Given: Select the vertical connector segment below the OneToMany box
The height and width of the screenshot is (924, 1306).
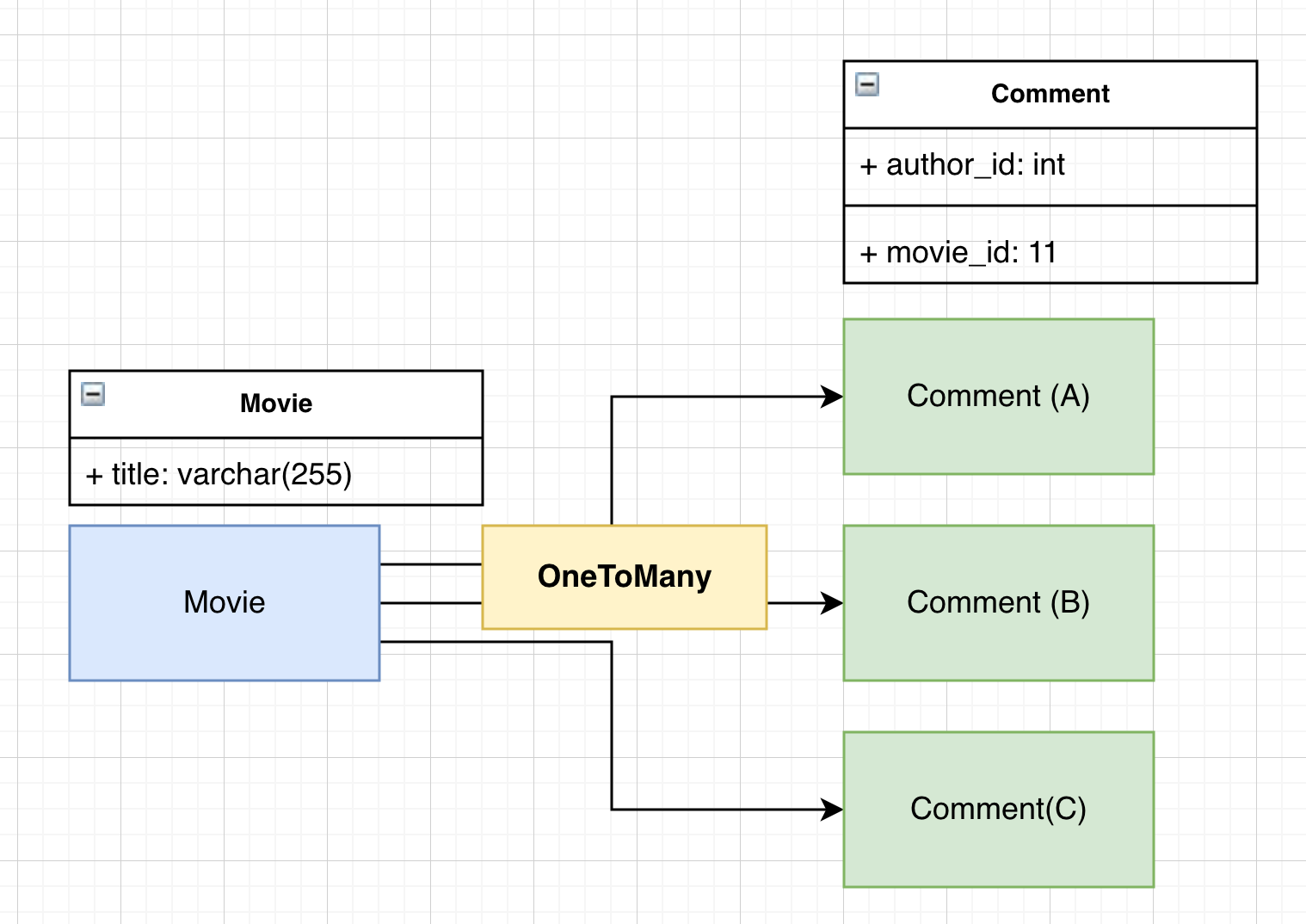Looking at the screenshot, I should [x=612, y=723].
